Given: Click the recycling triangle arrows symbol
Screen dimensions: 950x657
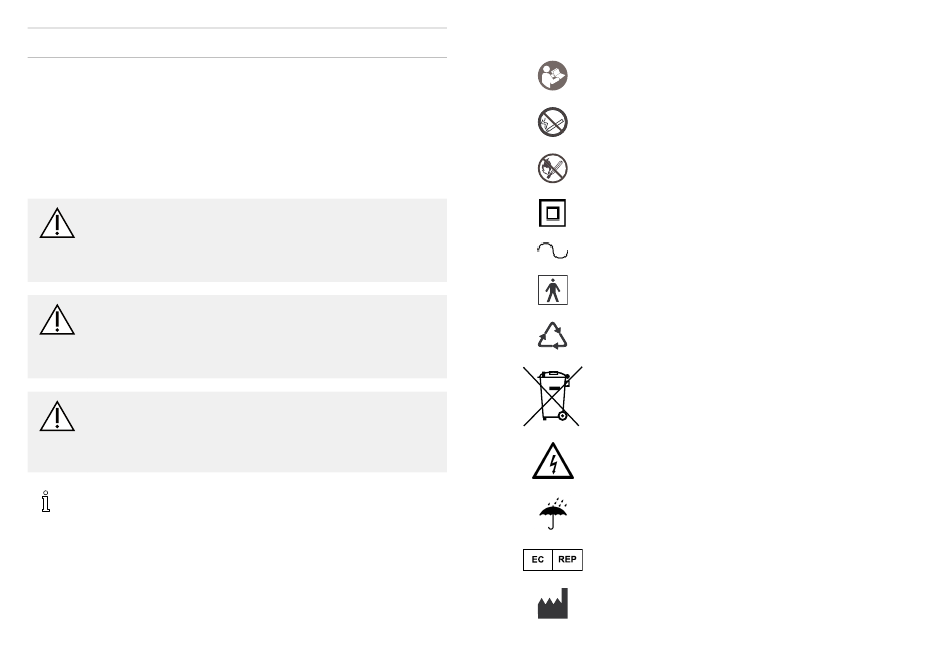Looking at the screenshot, I should tap(553, 336).
